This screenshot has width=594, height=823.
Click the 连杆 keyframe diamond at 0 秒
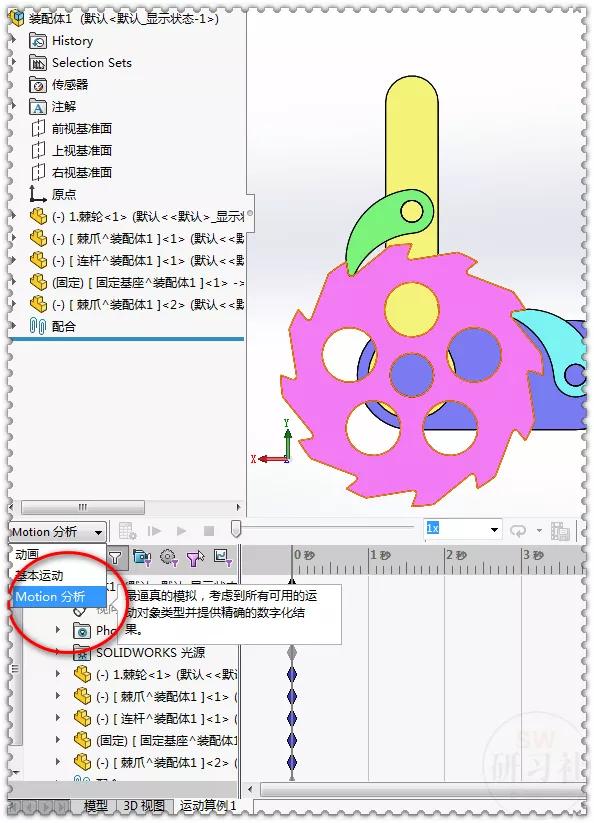(292, 719)
